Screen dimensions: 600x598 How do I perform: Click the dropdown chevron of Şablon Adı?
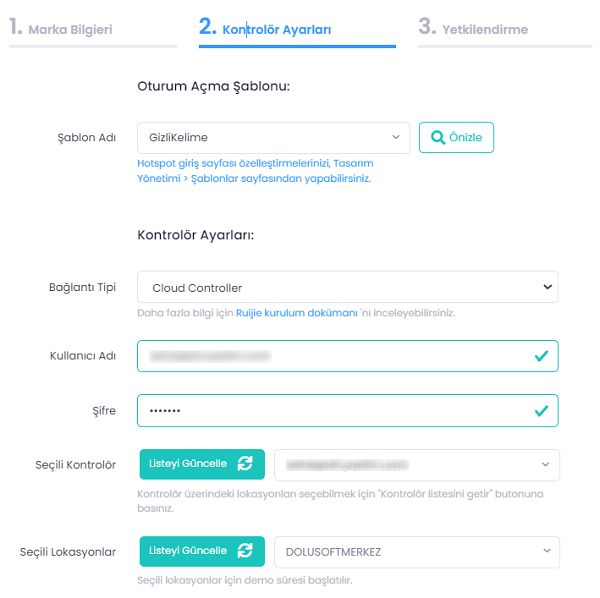pos(396,137)
